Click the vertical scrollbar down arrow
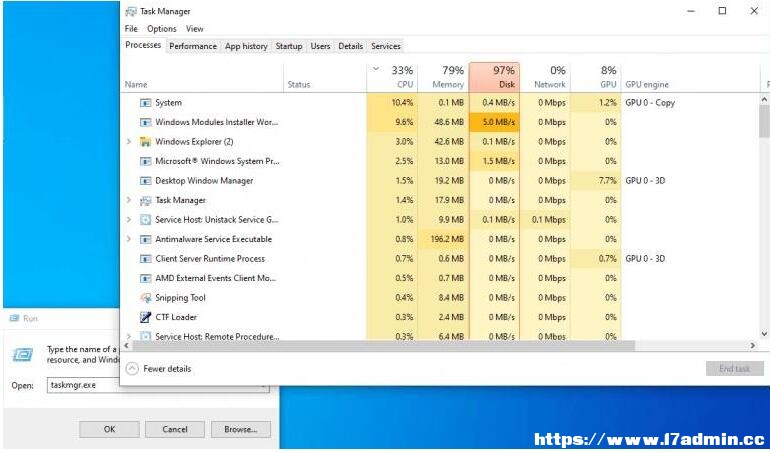 click(764, 334)
